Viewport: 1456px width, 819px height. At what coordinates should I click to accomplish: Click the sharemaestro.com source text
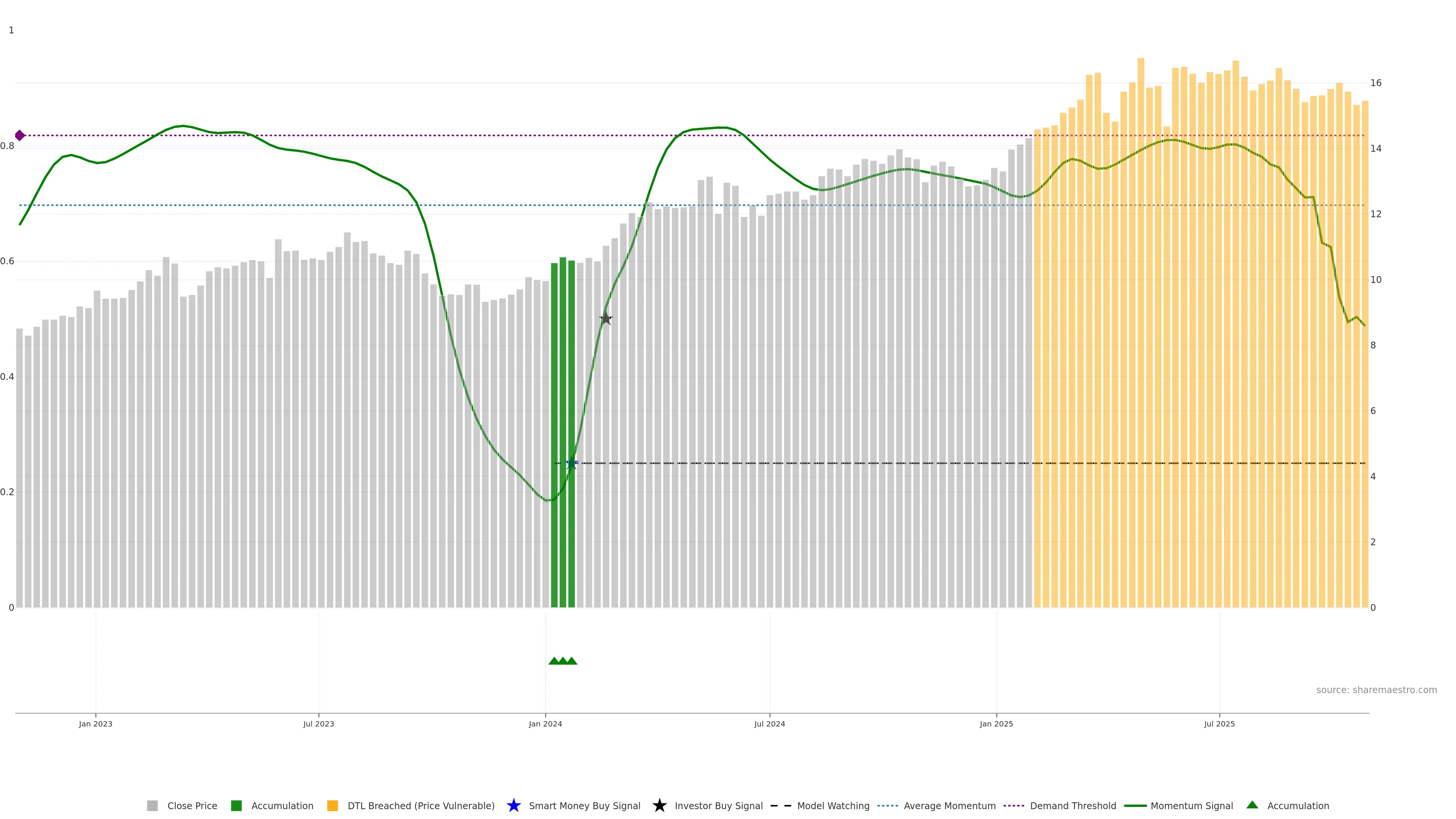[1376, 690]
